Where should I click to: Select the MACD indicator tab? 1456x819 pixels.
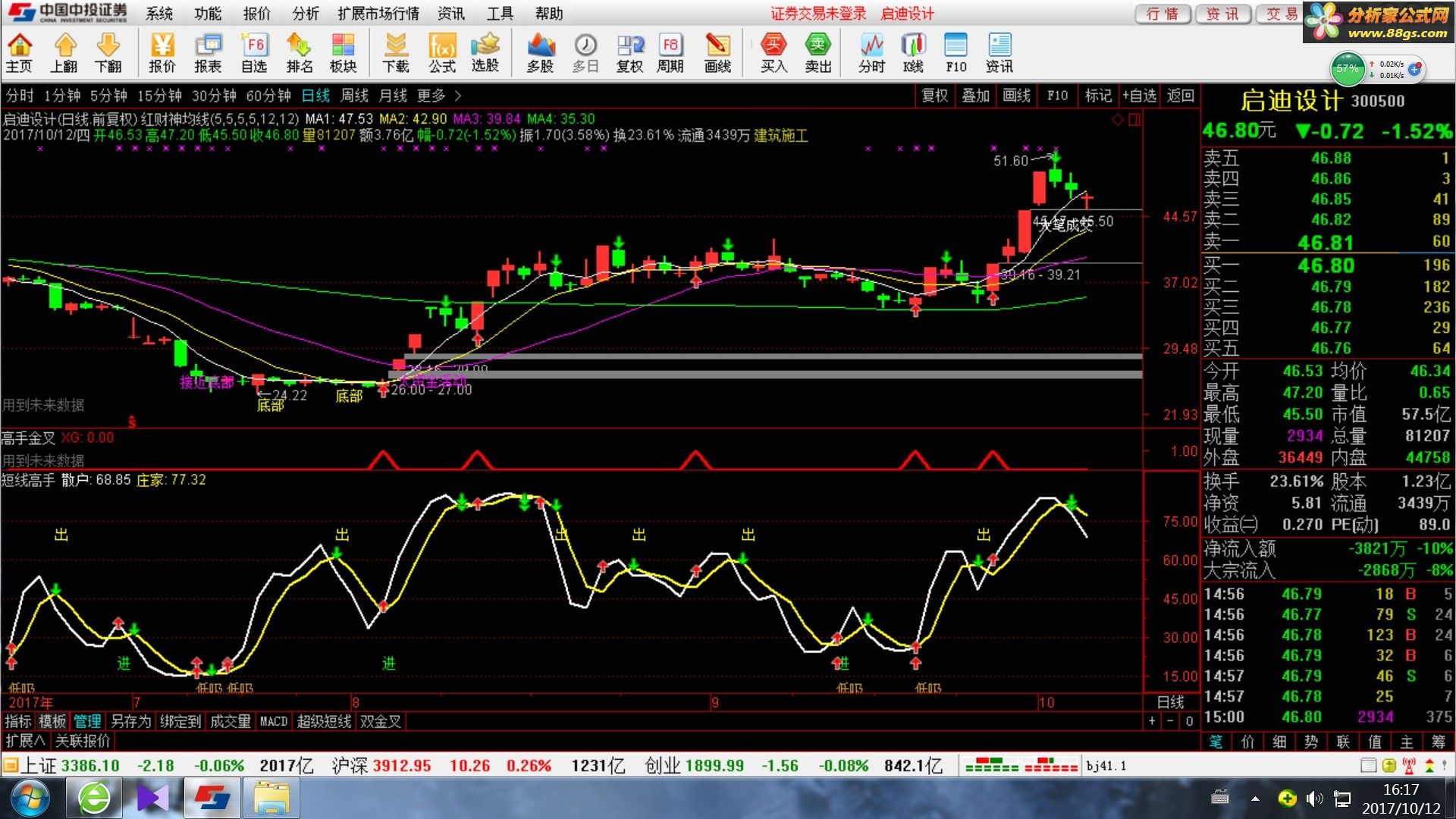(274, 721)
